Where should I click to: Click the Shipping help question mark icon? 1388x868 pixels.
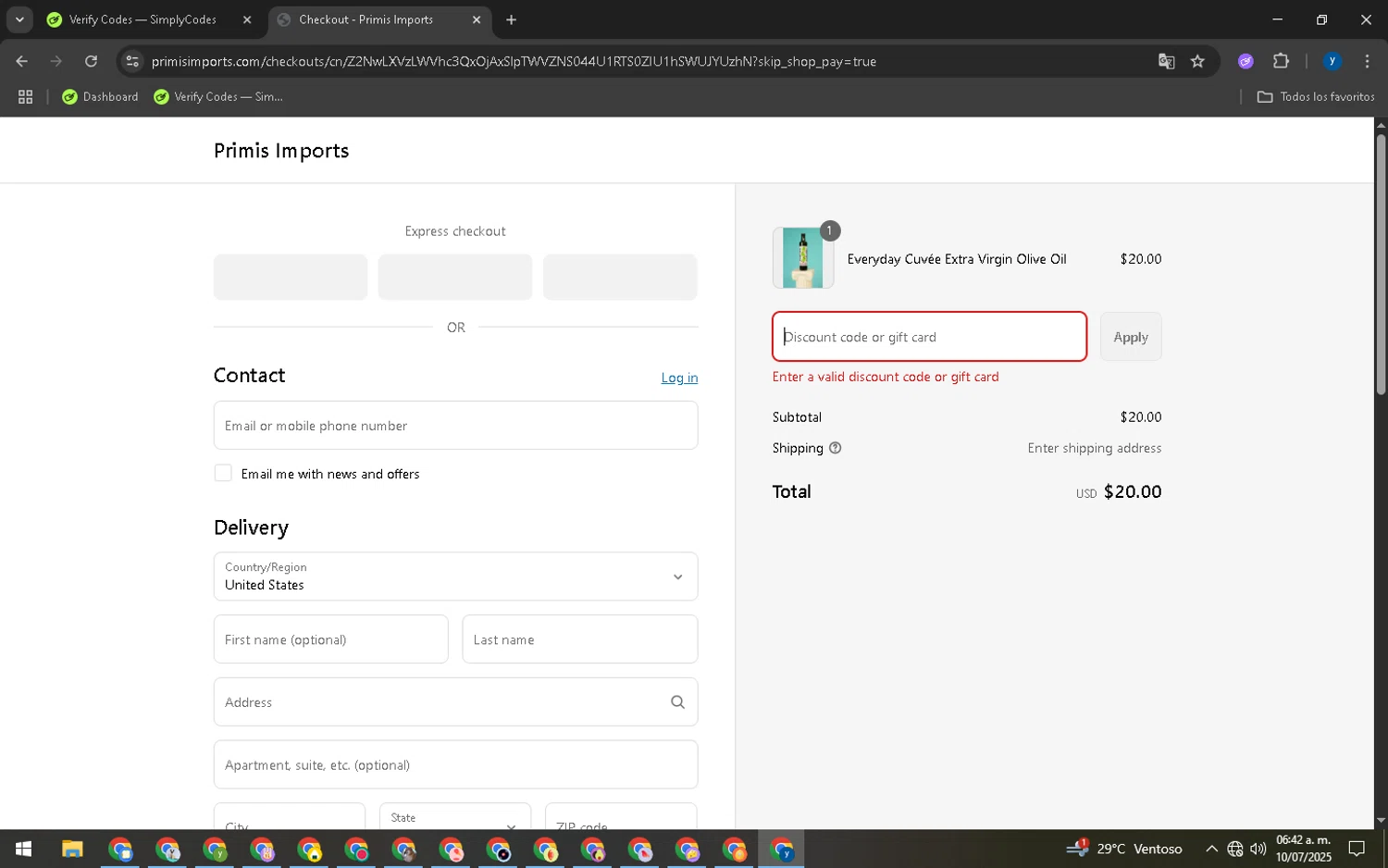click(835, 448)
